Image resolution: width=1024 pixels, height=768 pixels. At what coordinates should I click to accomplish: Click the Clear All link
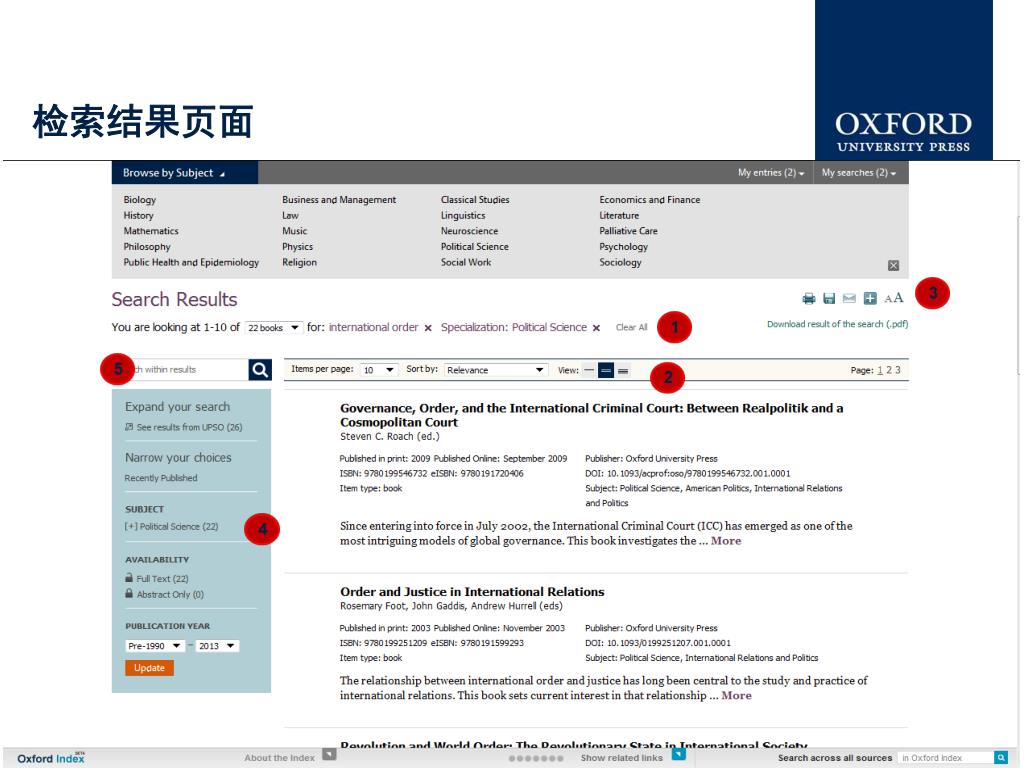[x=632, y=327]
